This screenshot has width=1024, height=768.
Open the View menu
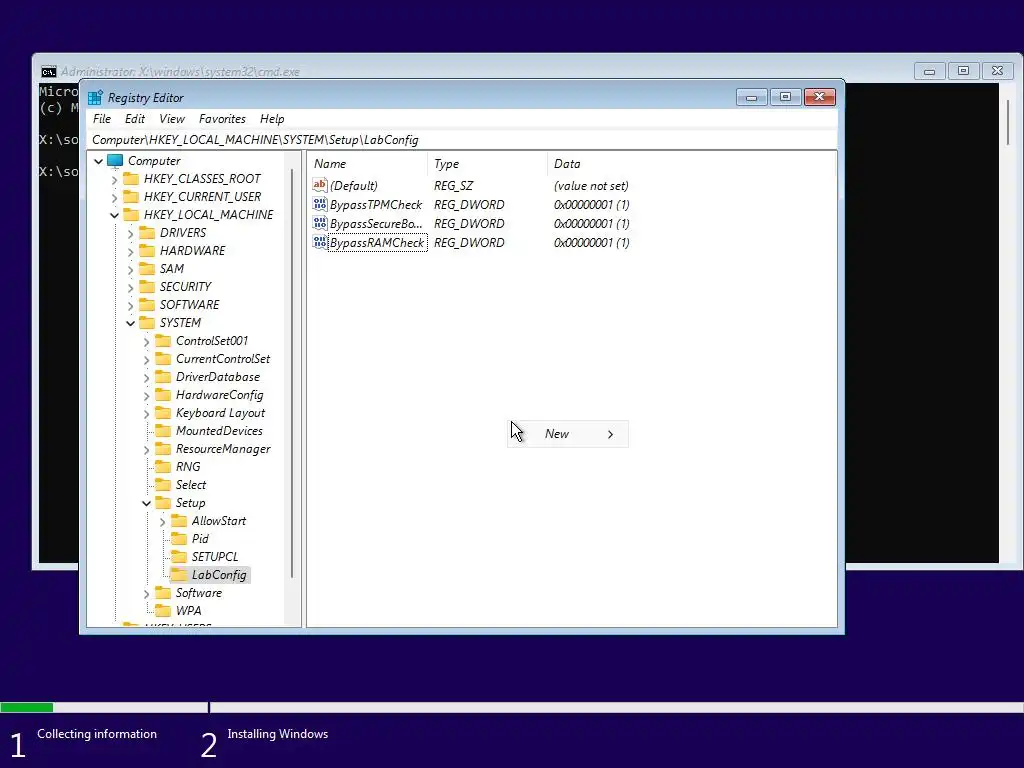pos(172,119)
